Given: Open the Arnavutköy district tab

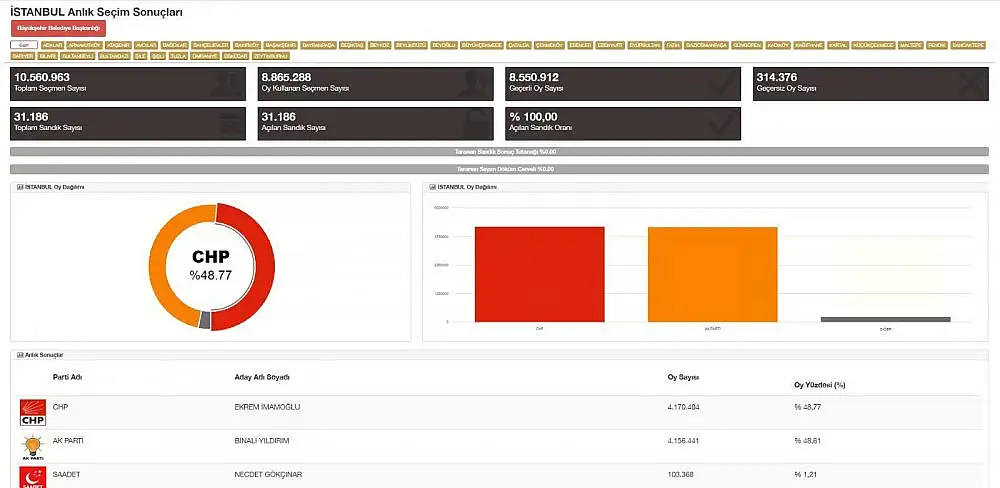Looking at the screenshot, I should coord(85,45).
